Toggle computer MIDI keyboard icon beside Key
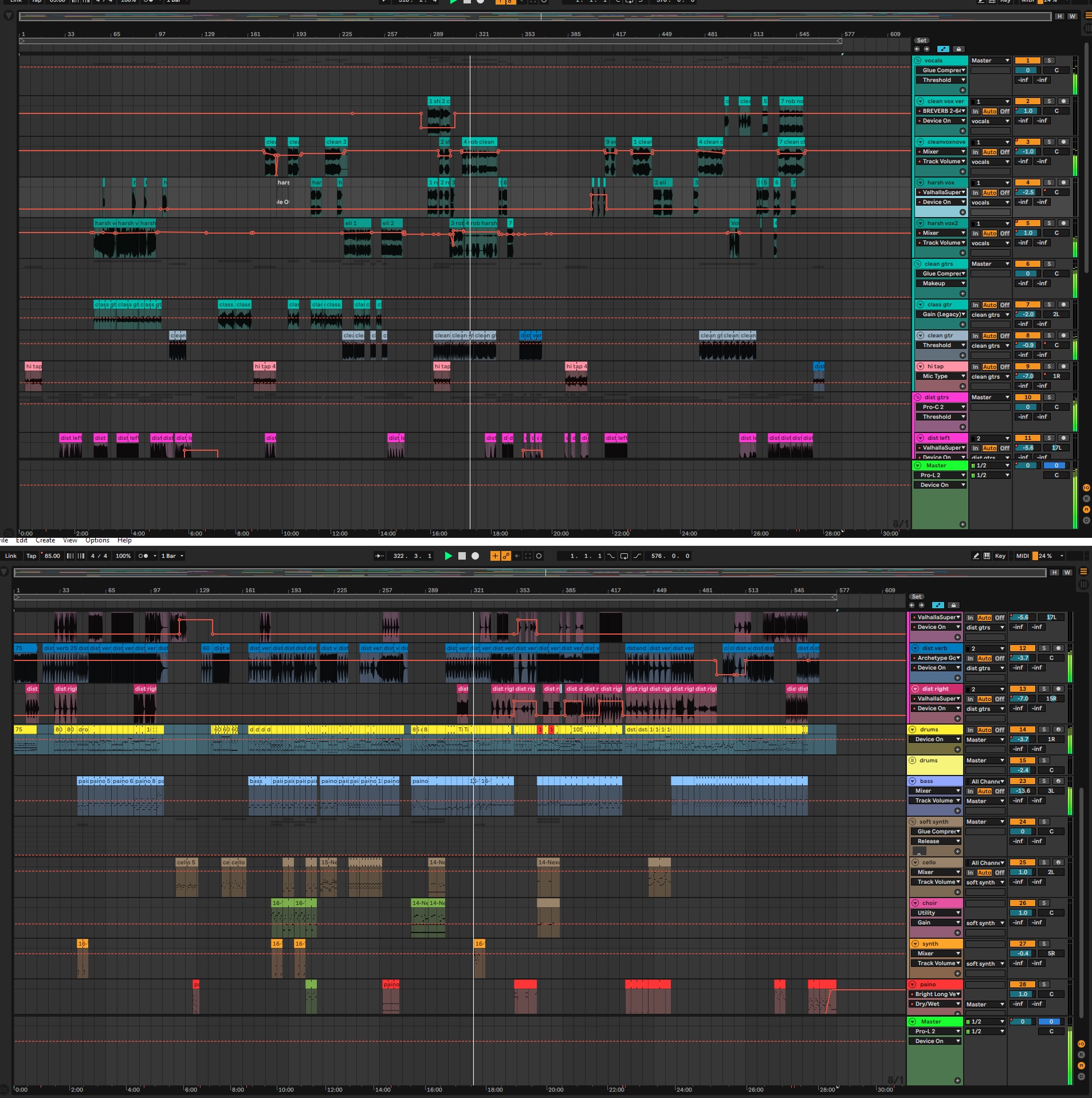The image size is (1092, 1098). 987,556
